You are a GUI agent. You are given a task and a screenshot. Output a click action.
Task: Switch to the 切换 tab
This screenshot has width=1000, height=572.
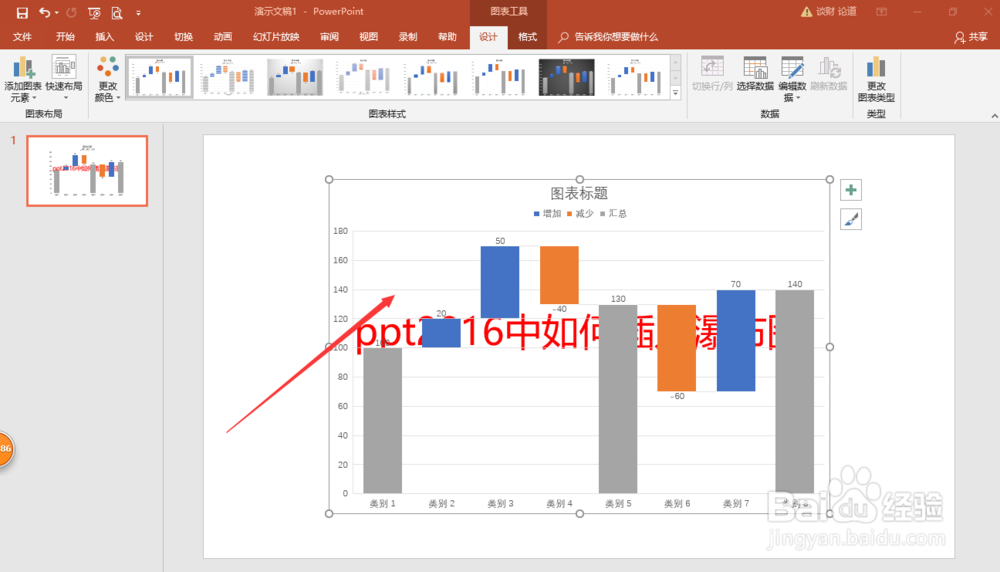tap(184, 37)
